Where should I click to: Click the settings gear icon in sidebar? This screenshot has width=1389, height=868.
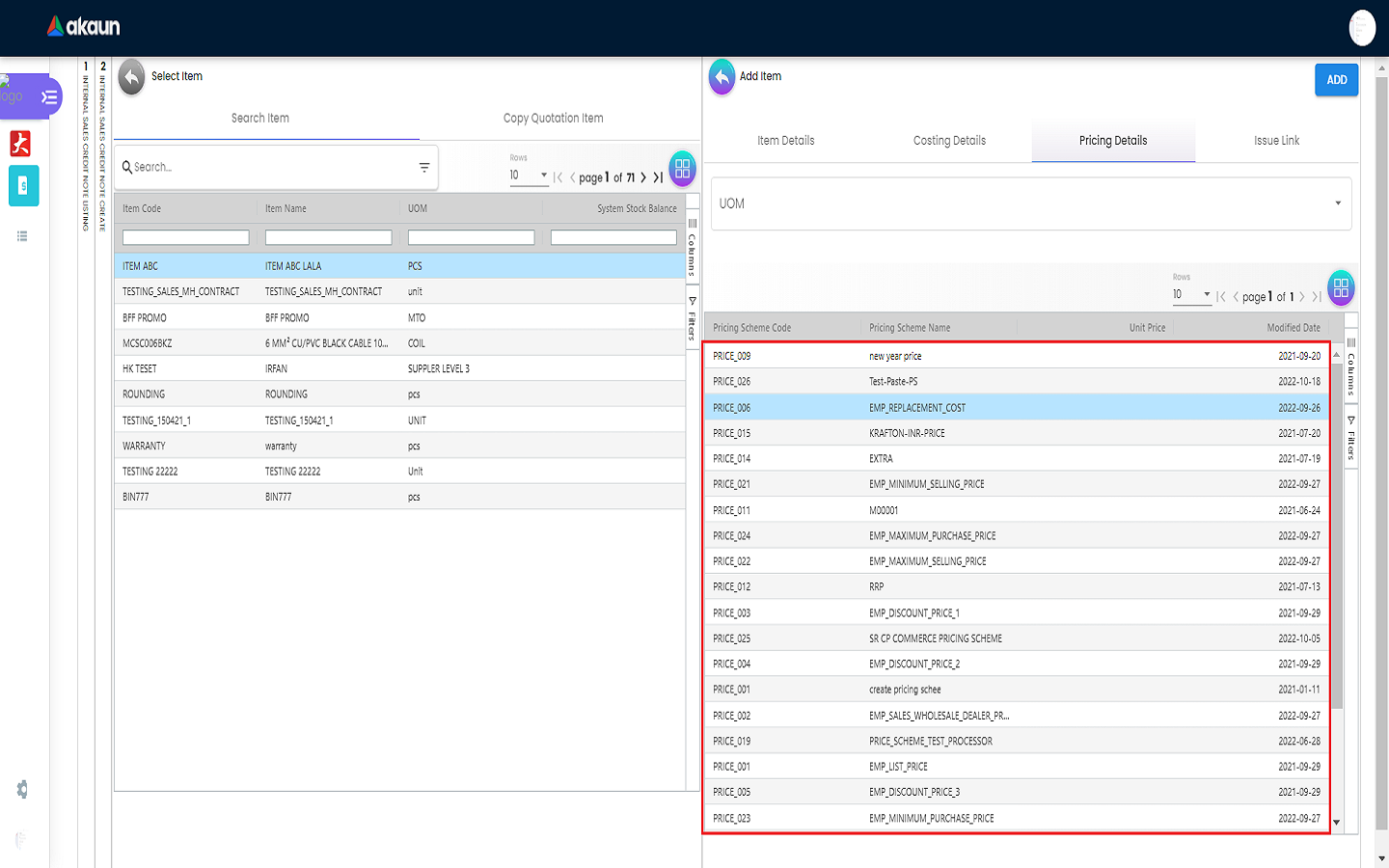click(22, 790)
